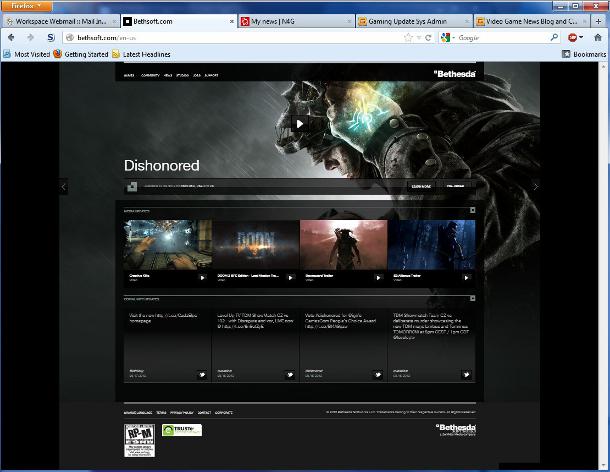Open the Community nav menu item
Screen dimensions: 610x472
(150, 75)
